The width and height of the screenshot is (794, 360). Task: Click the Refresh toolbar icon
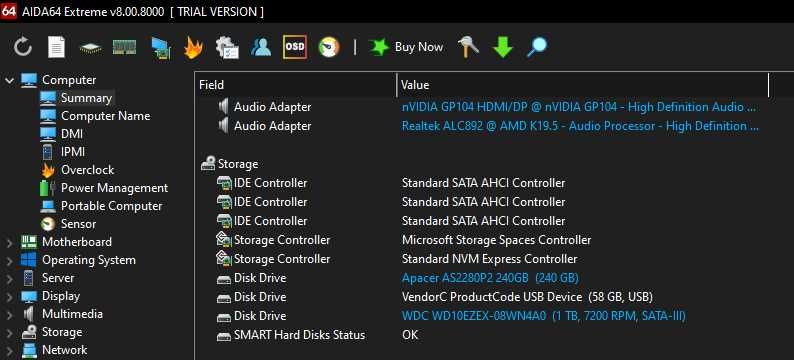23,47
